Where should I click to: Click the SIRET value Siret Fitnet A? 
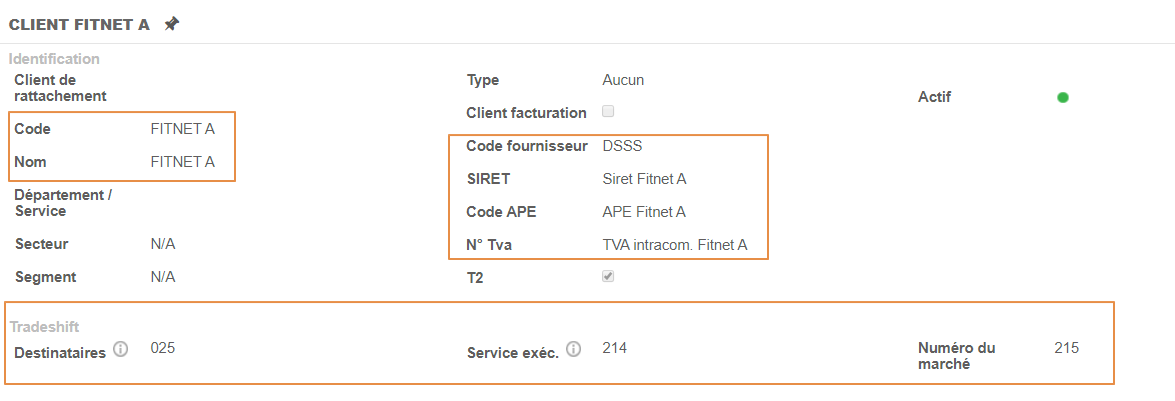coord(644,179)
